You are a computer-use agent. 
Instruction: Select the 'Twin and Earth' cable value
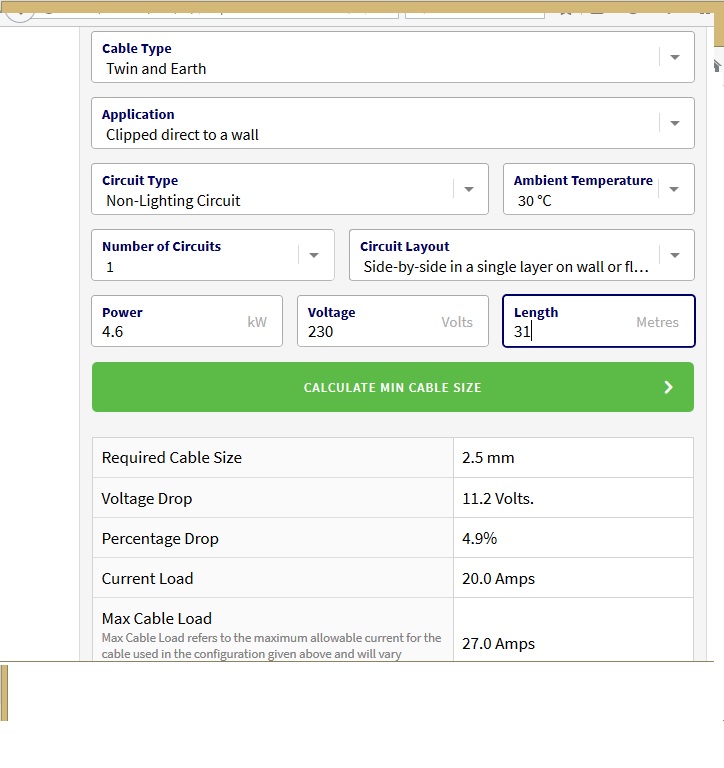[156, 69]
